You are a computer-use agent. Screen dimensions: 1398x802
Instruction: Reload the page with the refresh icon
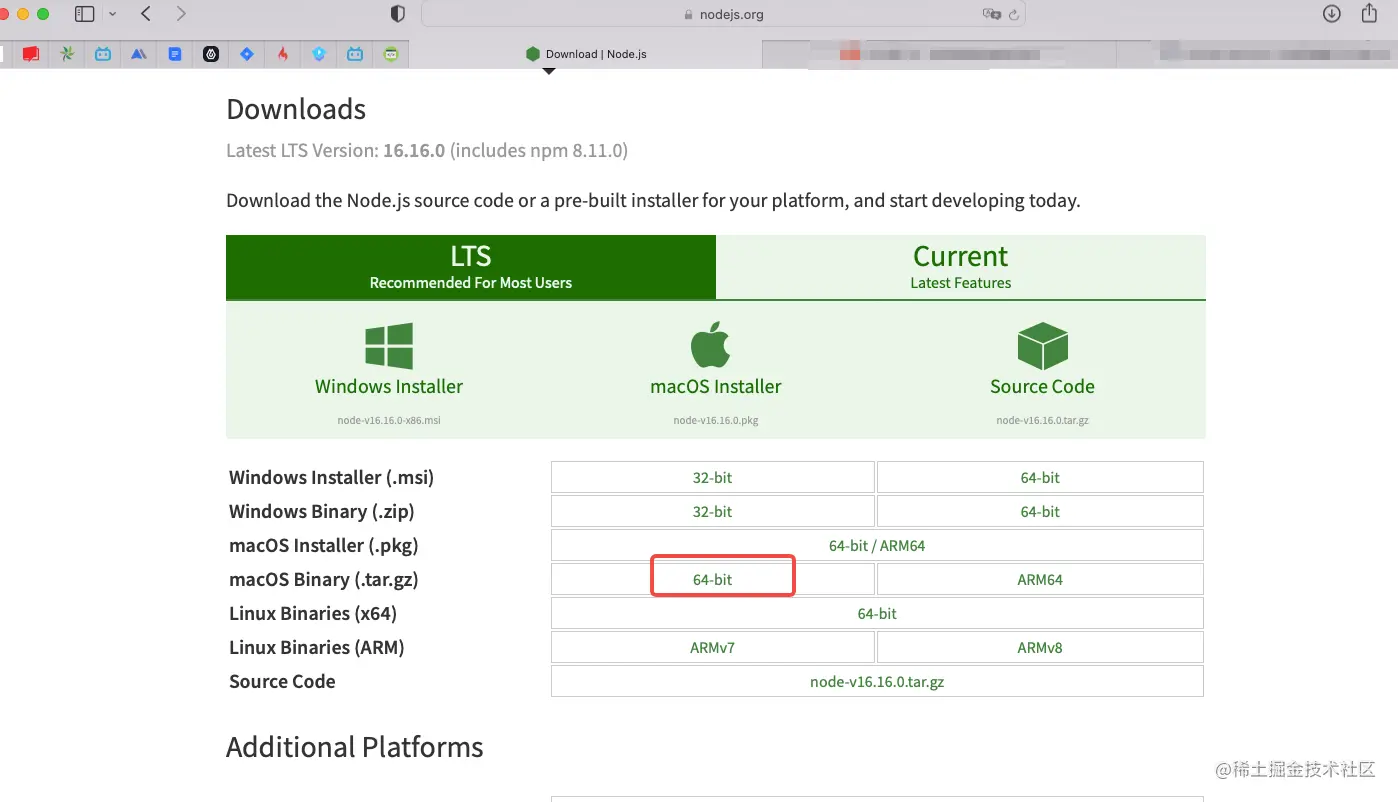[x=1014, y=14]
